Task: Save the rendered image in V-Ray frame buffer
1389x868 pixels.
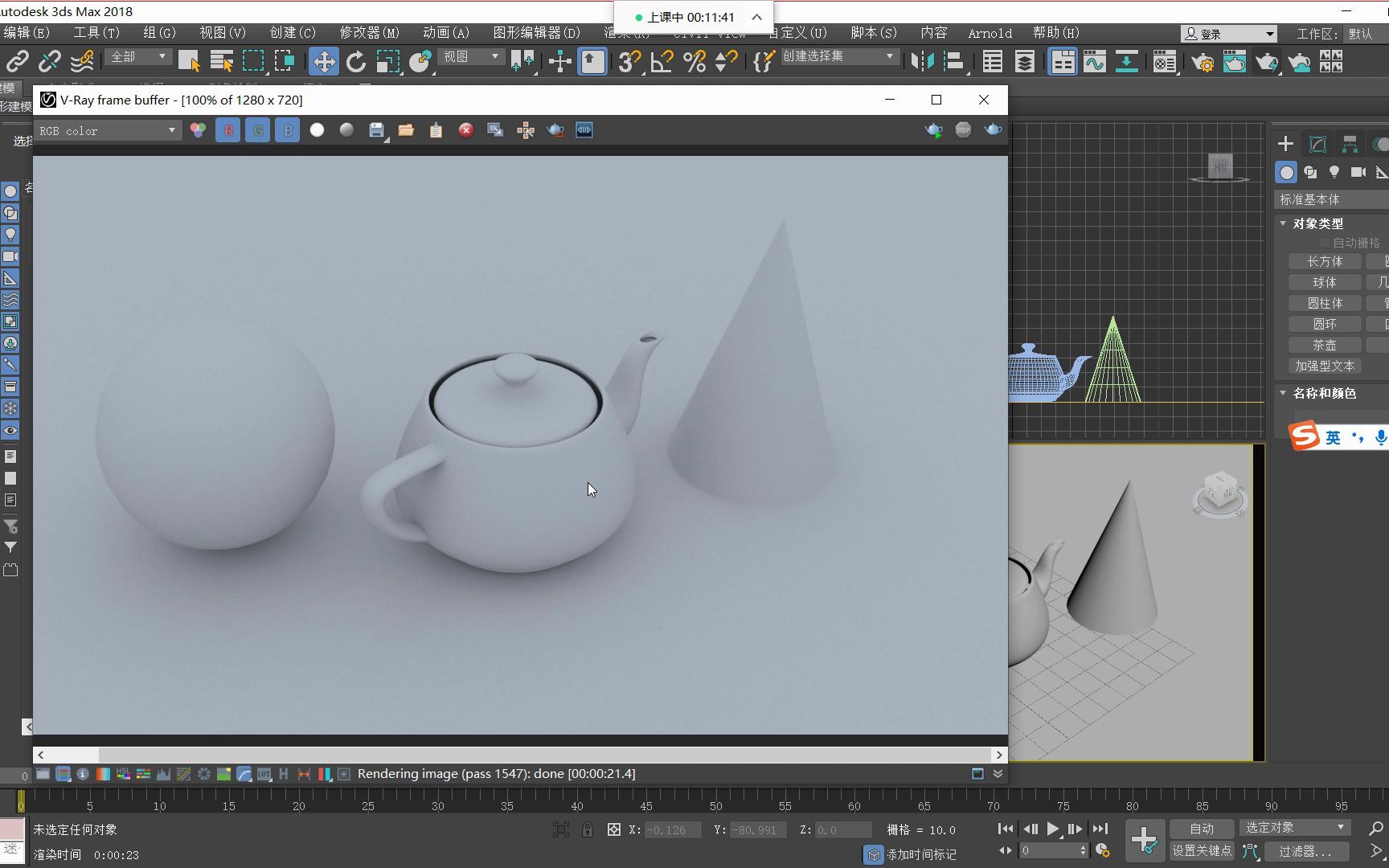Action: [x=376, y=129]
